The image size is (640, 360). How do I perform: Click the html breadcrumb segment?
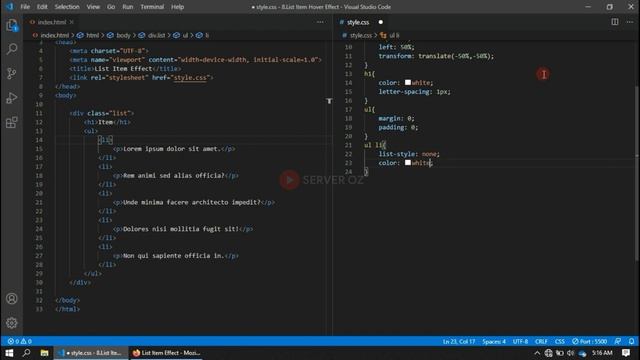89,36
